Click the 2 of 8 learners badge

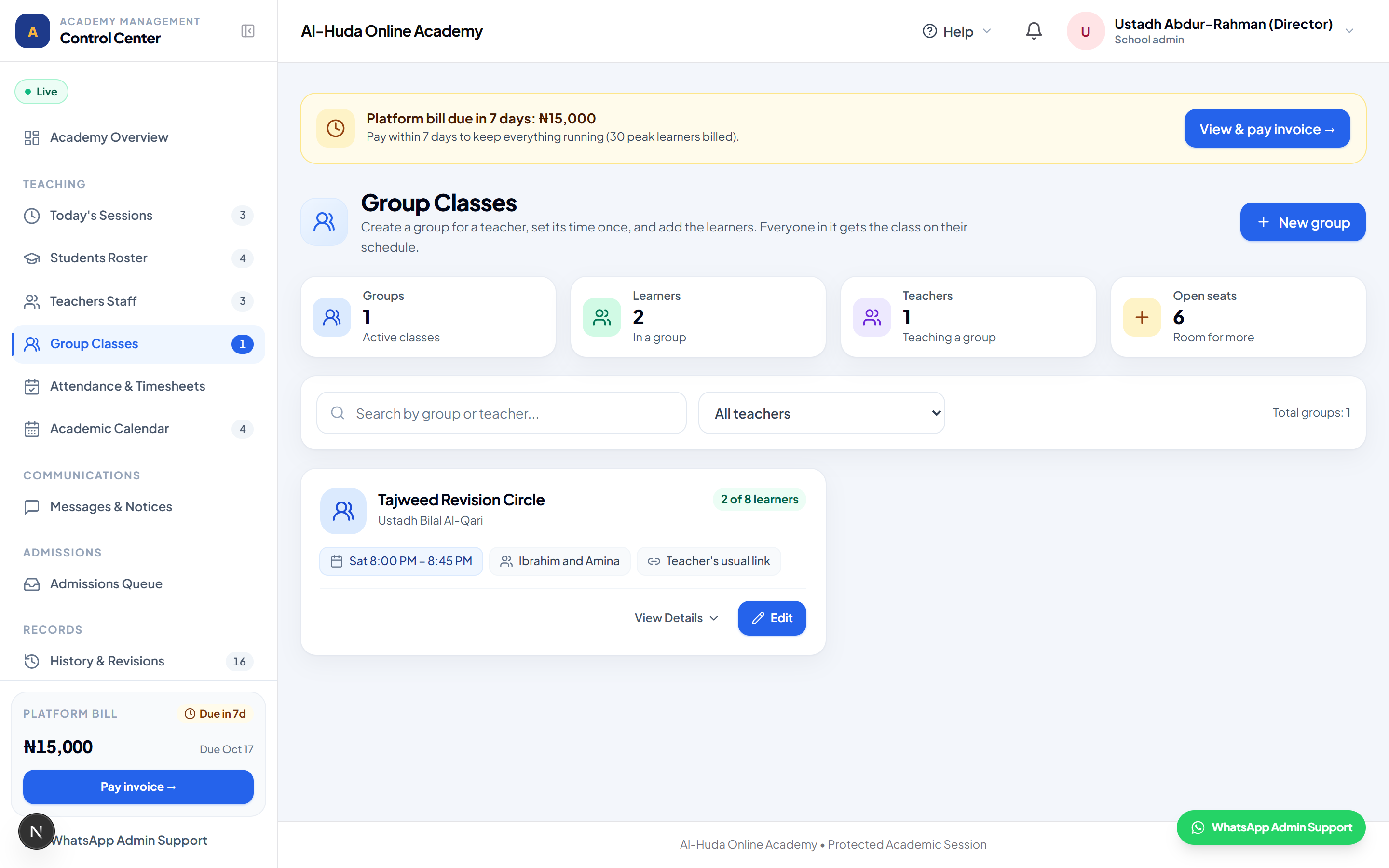(x=759, y=500)
